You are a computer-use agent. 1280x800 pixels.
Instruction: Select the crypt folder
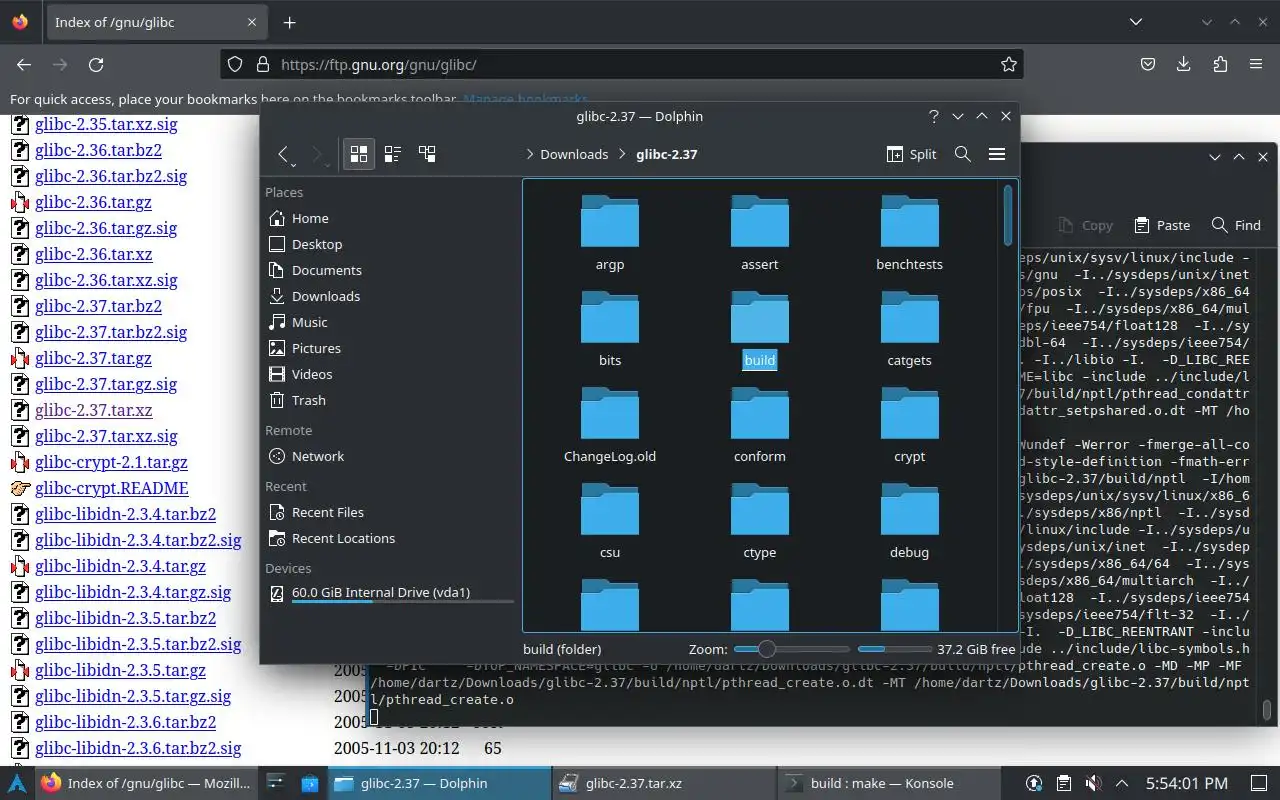(910, 425)
